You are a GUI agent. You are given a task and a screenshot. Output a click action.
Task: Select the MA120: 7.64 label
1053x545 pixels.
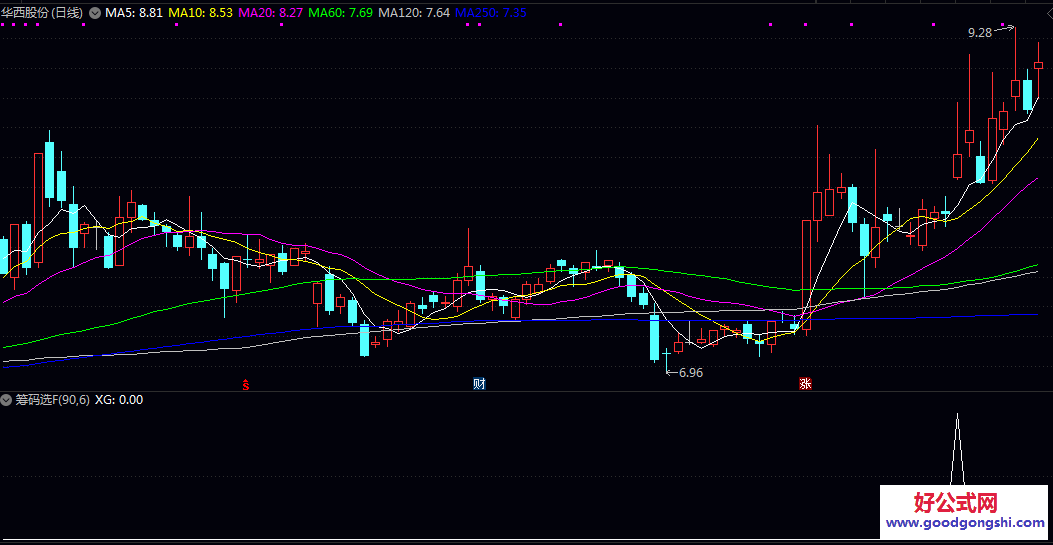414,12
